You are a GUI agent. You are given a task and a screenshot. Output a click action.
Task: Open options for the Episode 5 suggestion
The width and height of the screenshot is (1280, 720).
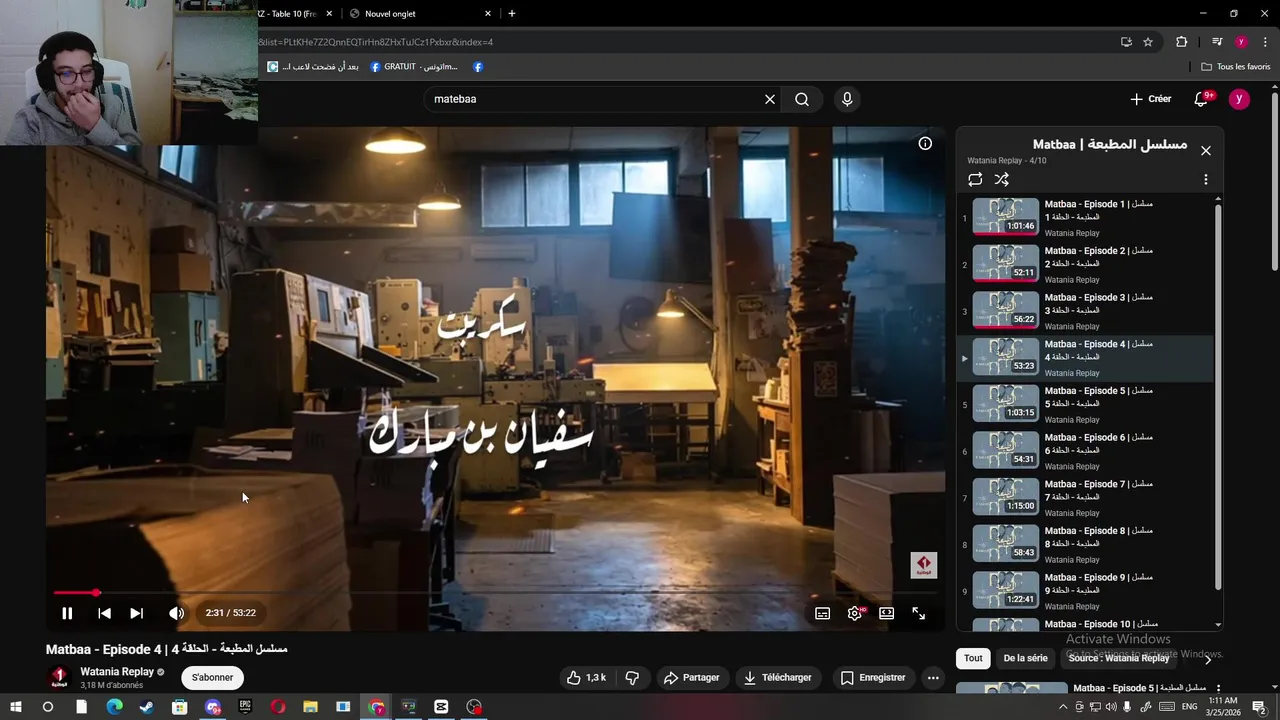tap(1217, 688)
